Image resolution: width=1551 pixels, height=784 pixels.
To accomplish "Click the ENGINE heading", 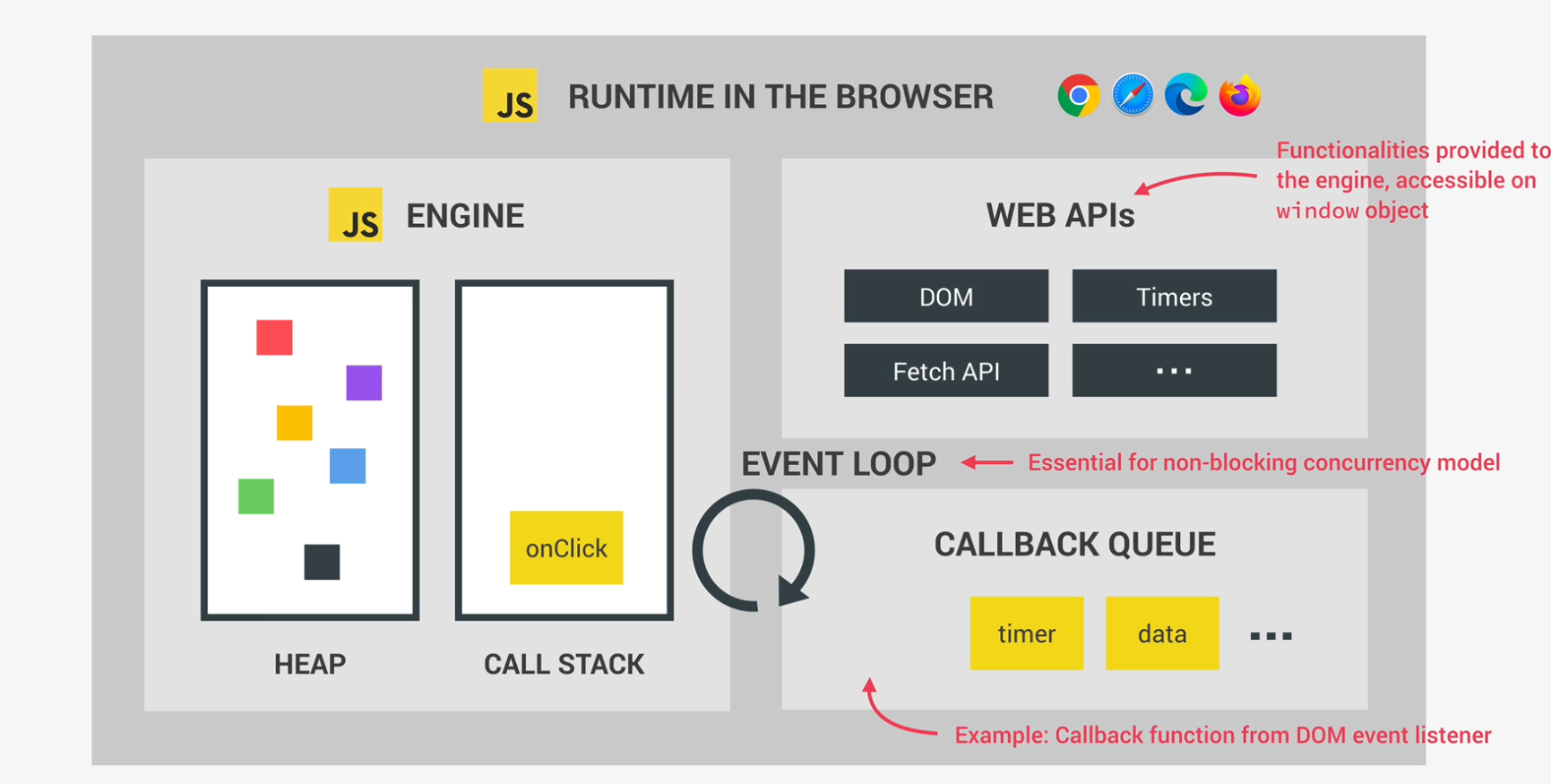I will tap(465, 216).
